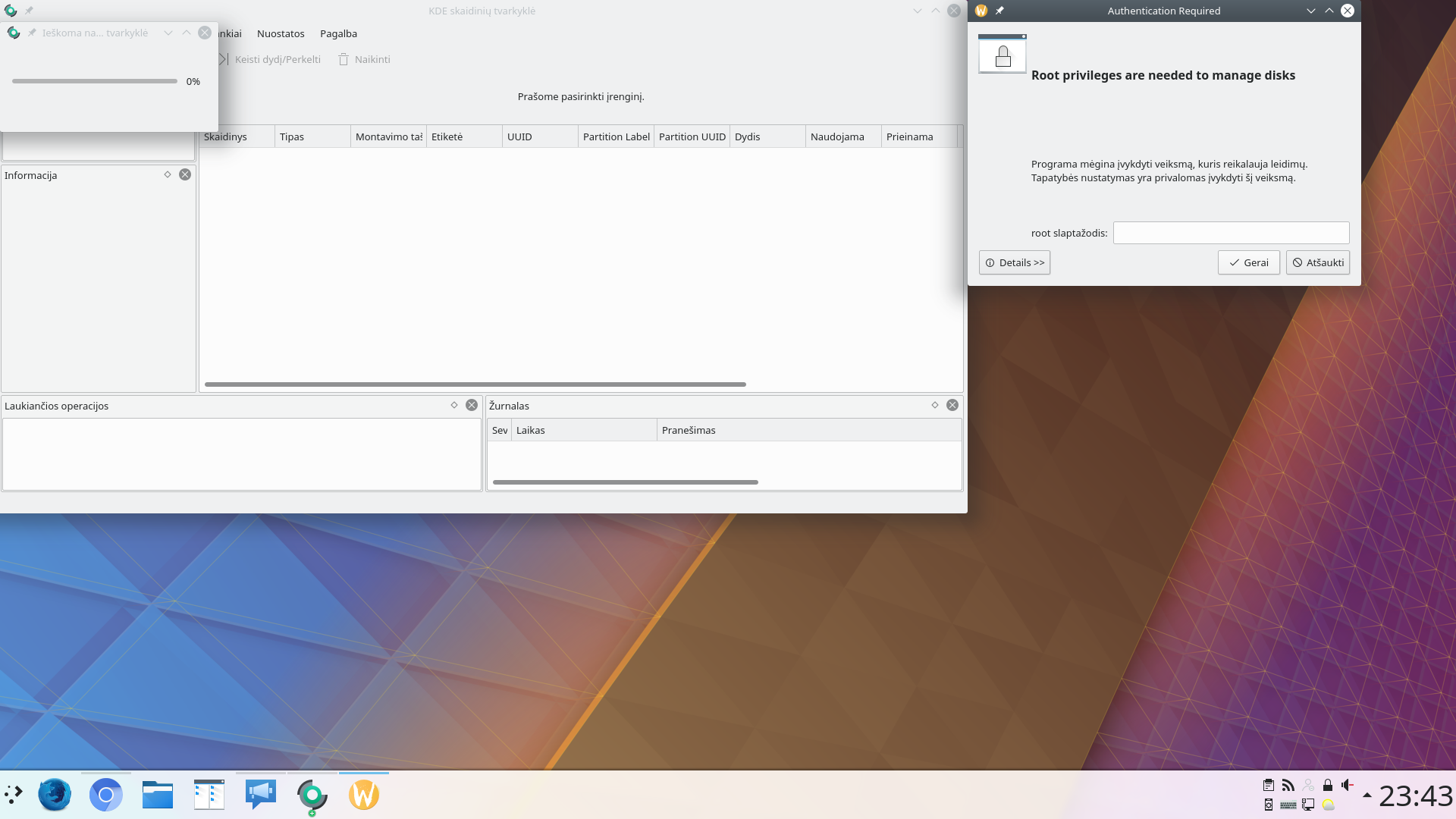Click the Sev log column header

(x=500, y=430)
